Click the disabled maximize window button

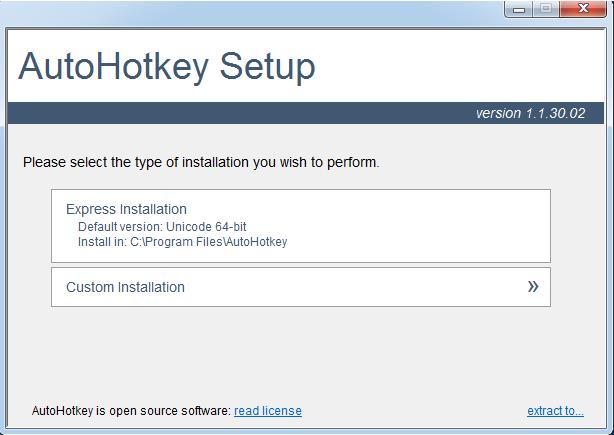pos(546,9)
